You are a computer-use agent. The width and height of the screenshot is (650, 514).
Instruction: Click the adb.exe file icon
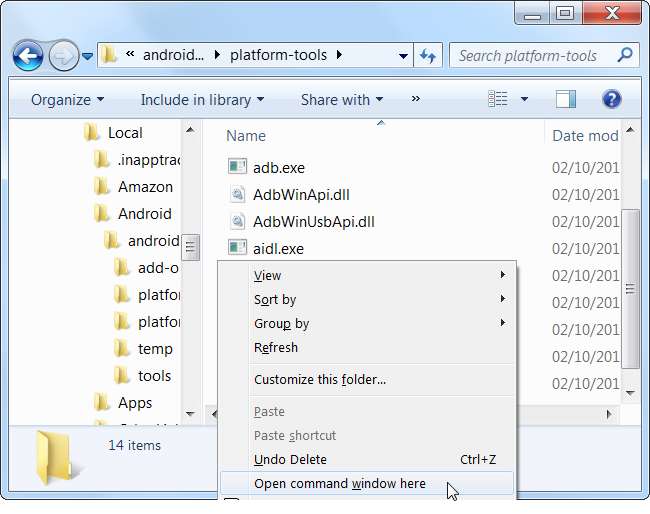[x=238, y=167]
